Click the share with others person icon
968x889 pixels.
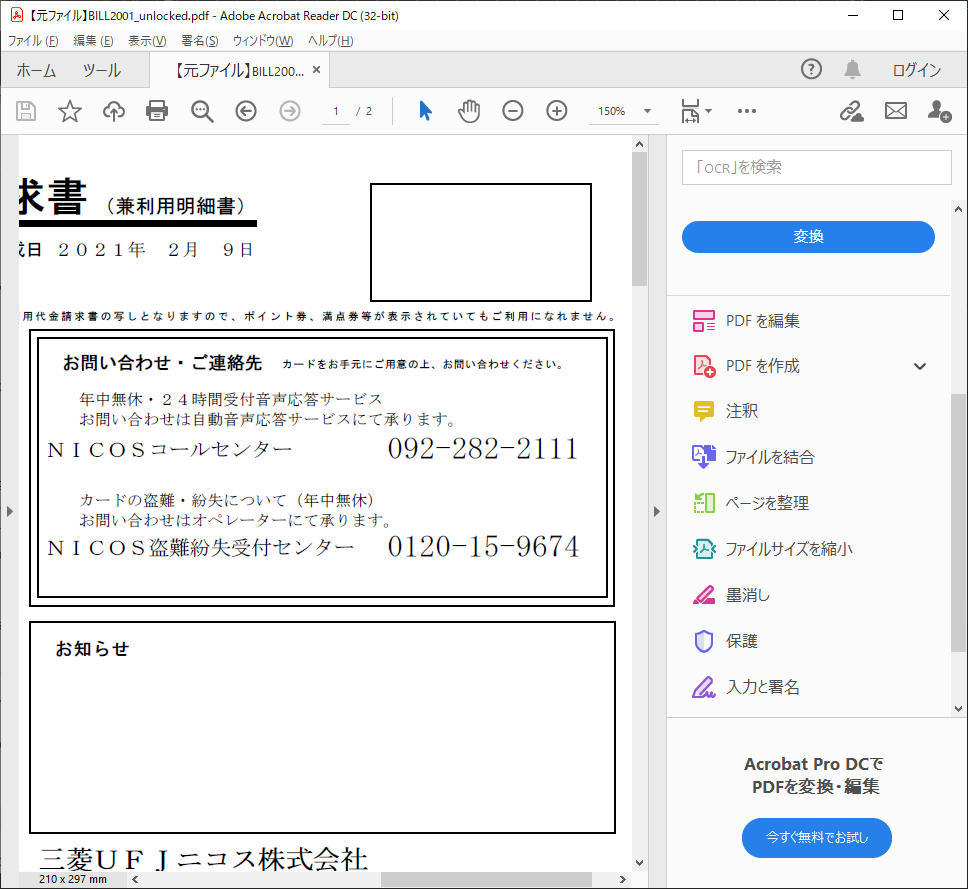[939, 111]
